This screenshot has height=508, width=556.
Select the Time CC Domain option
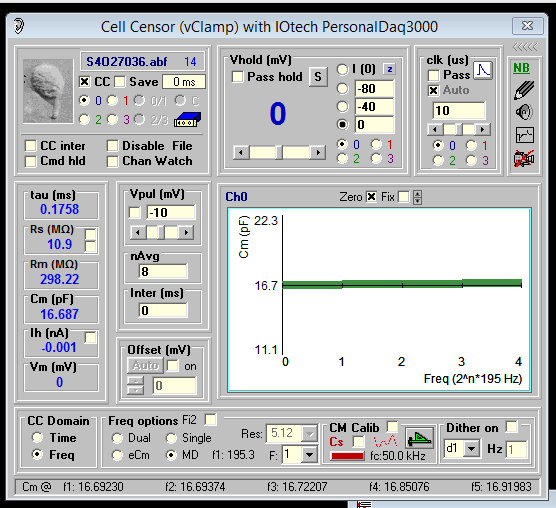(38, 437)
